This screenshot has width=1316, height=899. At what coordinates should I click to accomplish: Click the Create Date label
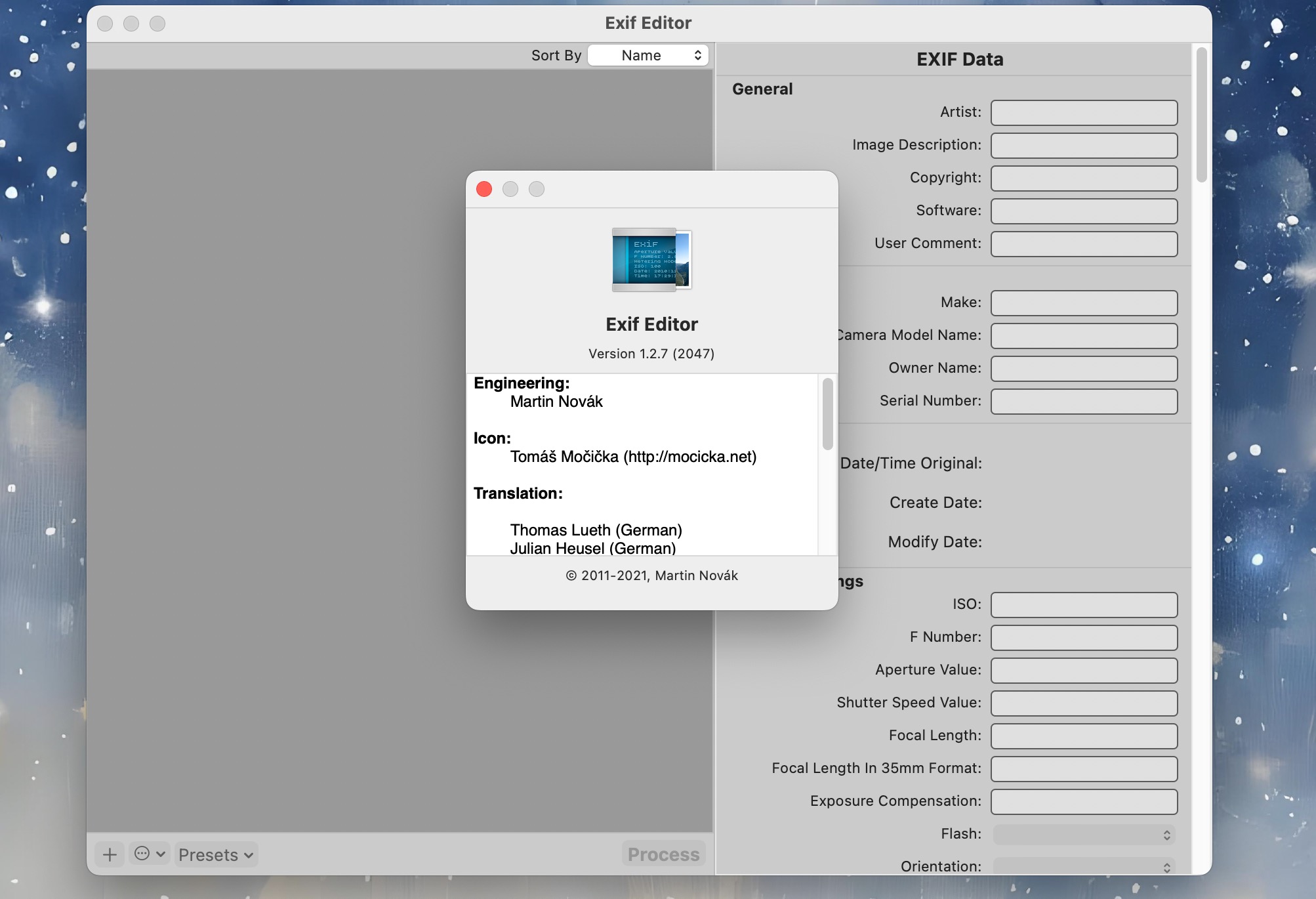pyautogui.click(x=936, y=503)
